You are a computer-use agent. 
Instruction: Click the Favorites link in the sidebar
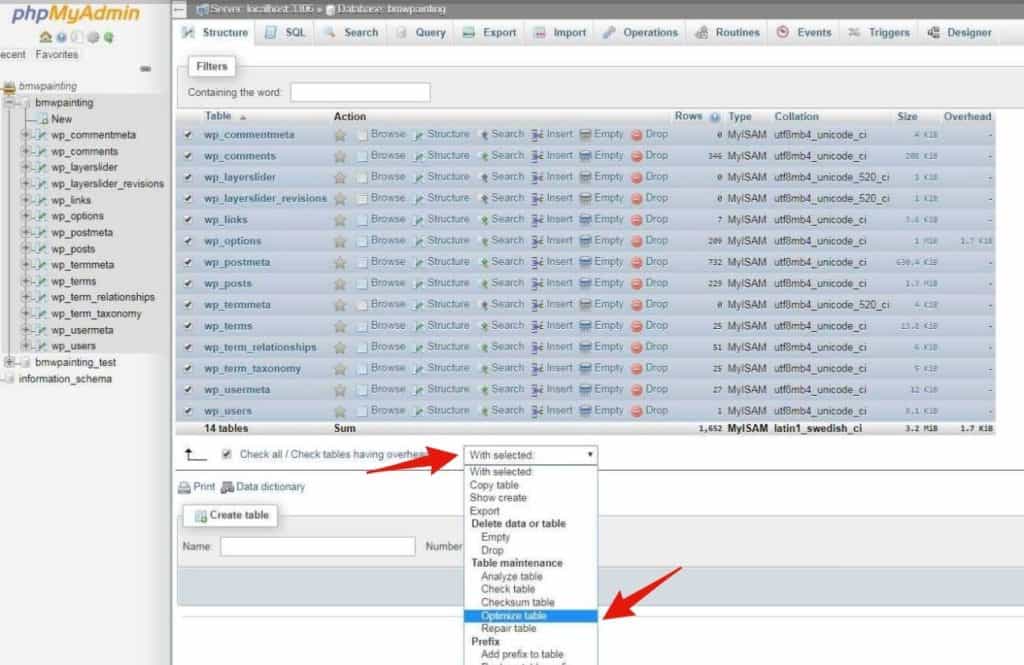pos(57,54)
